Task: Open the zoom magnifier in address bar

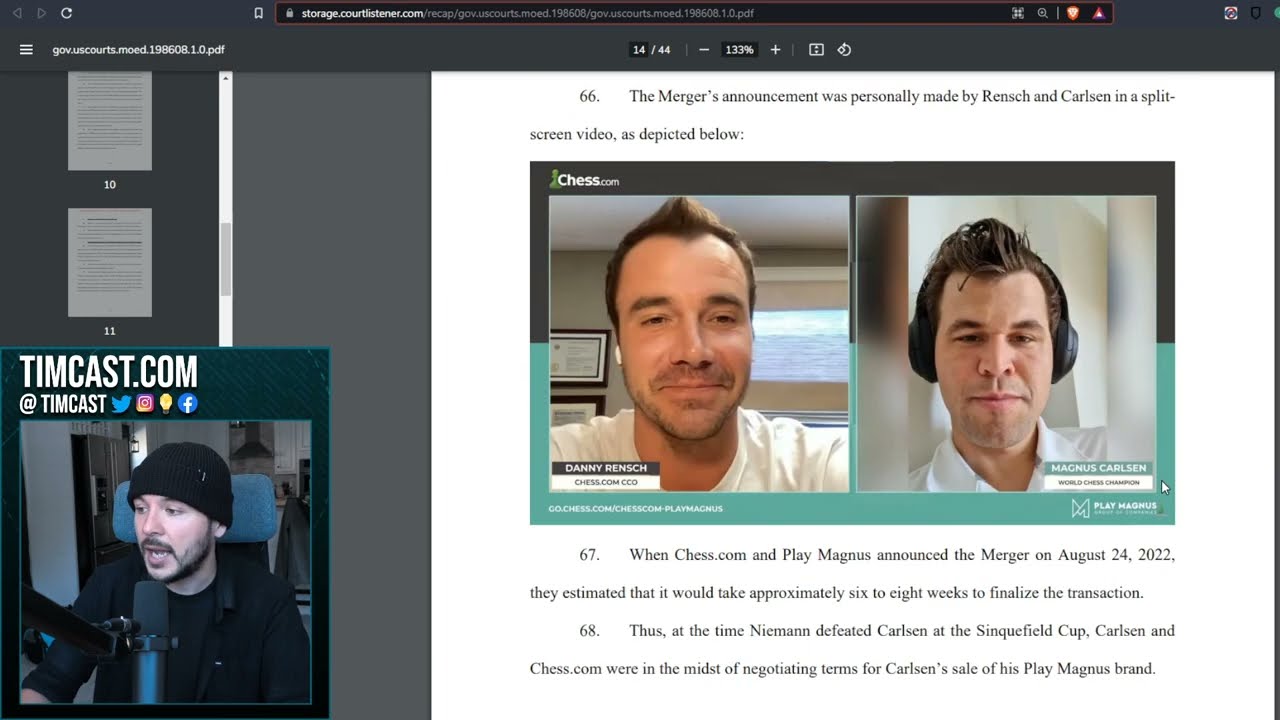Action: (1043, 13)
